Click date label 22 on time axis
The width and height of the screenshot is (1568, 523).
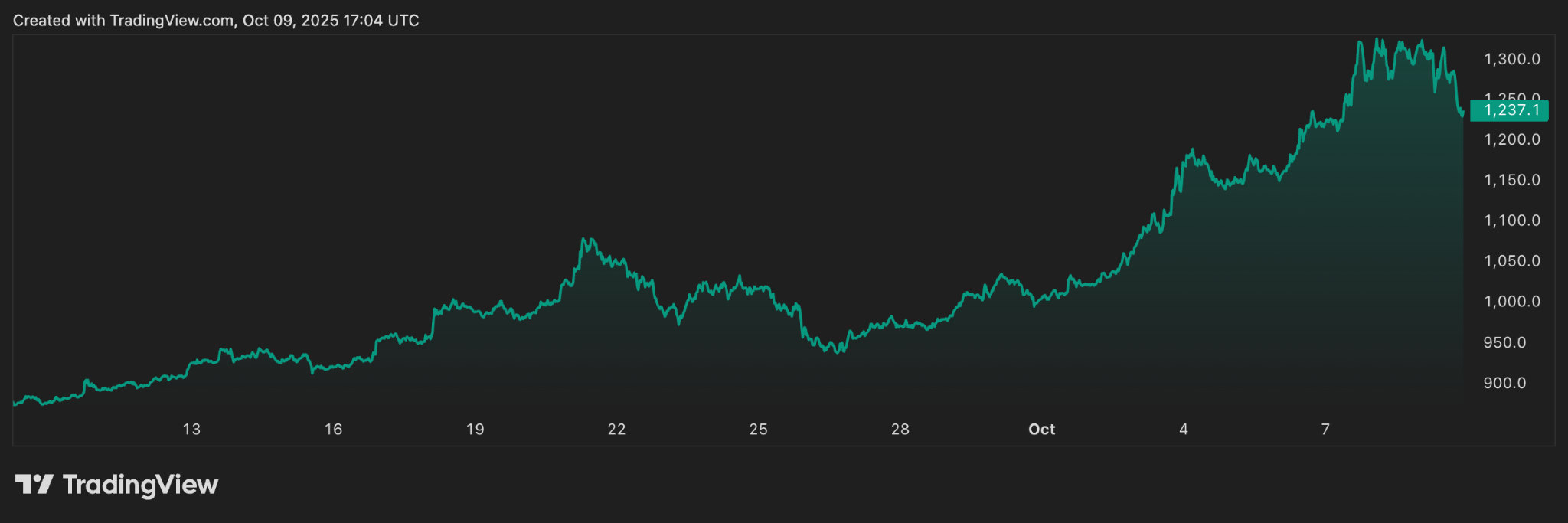point(616,430)
